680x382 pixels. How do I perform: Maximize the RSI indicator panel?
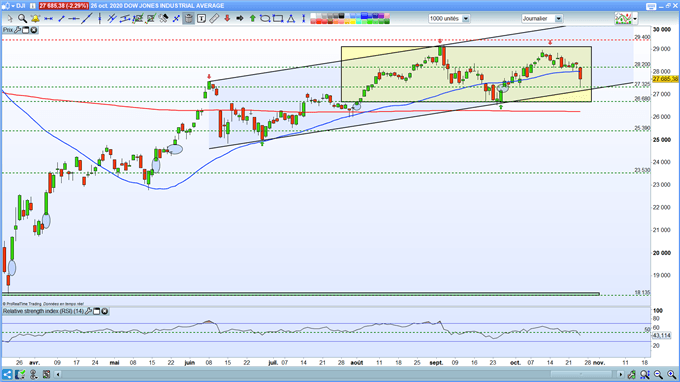97,311
